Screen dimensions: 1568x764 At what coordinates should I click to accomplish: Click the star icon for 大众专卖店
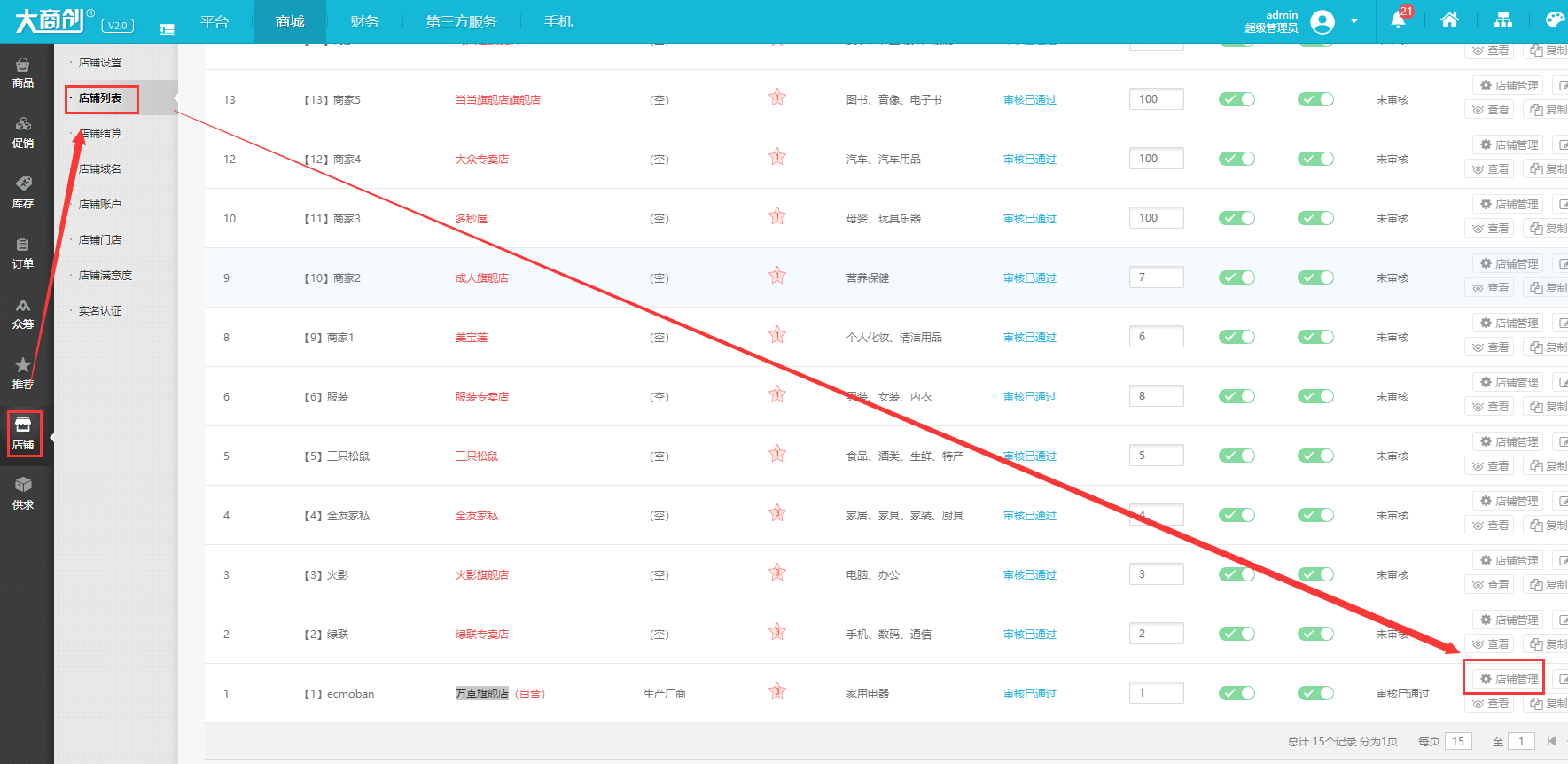777,157
